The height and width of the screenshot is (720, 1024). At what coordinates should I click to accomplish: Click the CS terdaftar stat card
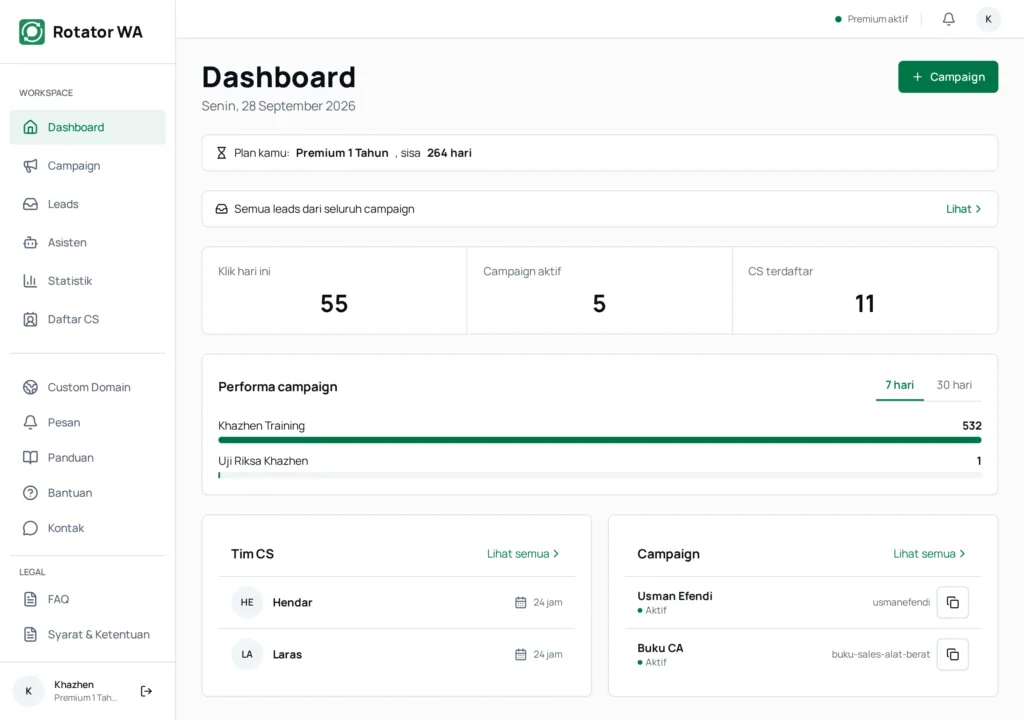[x=865, y=290]
